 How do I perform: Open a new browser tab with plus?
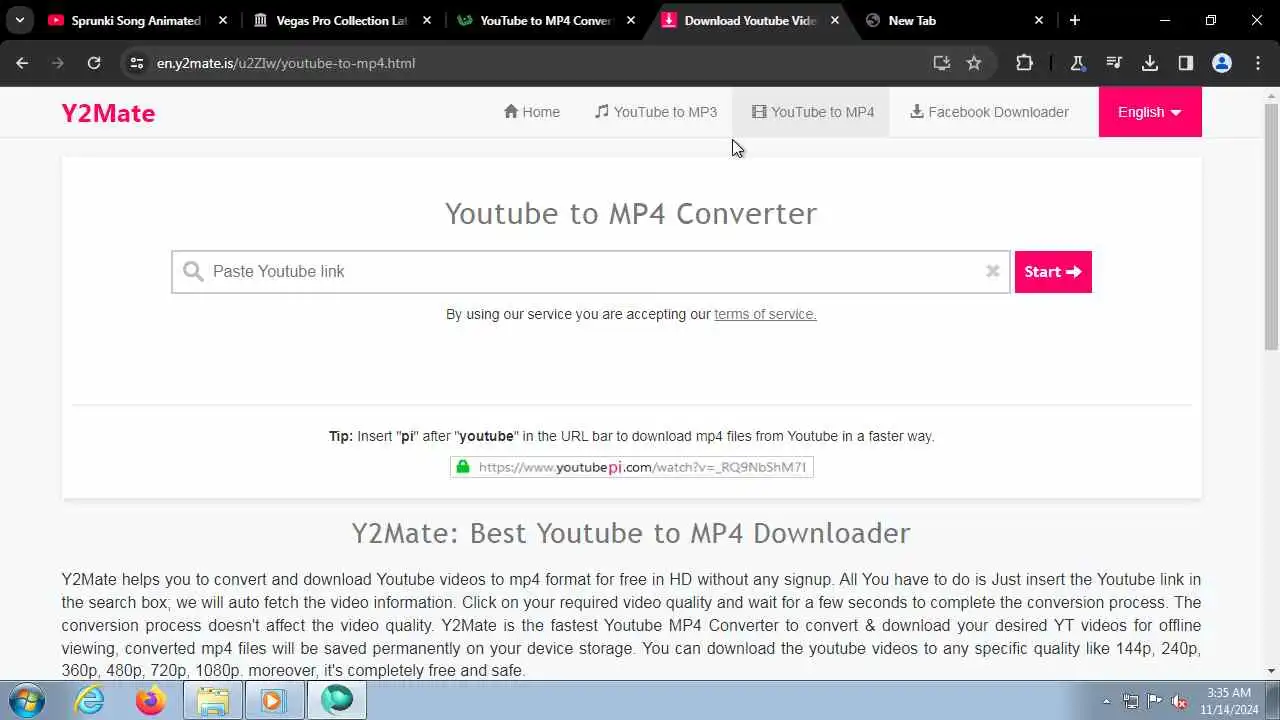click(1075, 20)
